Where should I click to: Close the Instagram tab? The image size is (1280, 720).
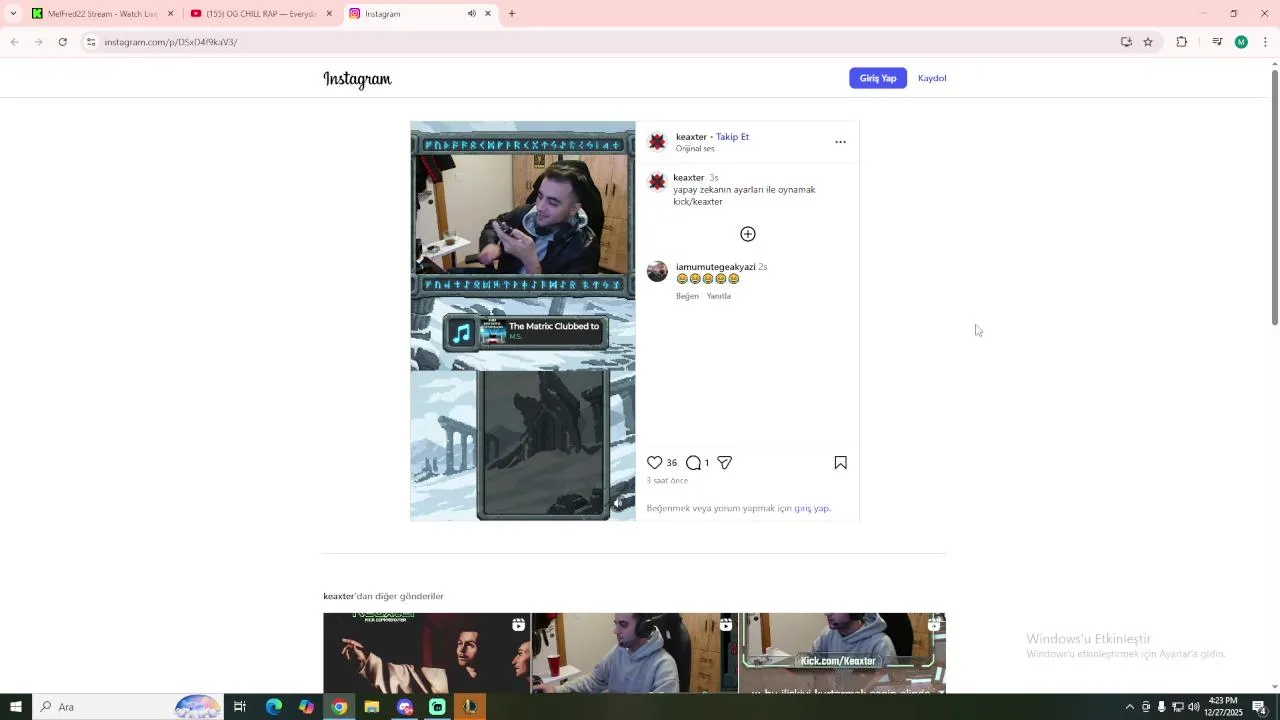(488, 14)
